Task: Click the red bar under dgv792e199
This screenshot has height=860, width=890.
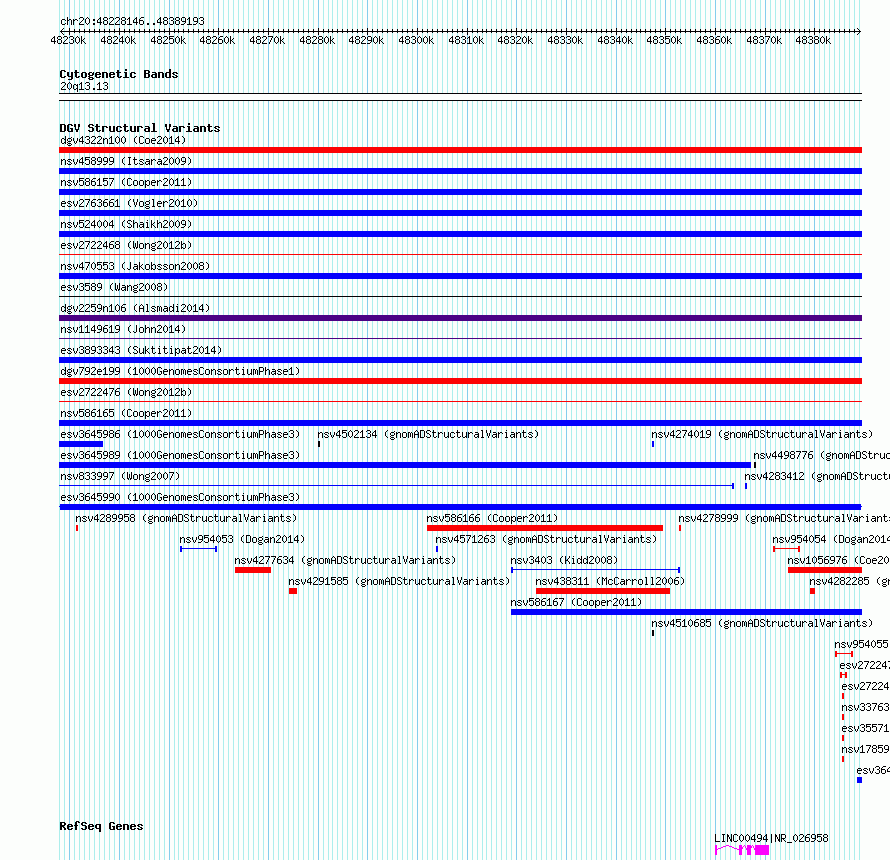Action: (460, 381)
